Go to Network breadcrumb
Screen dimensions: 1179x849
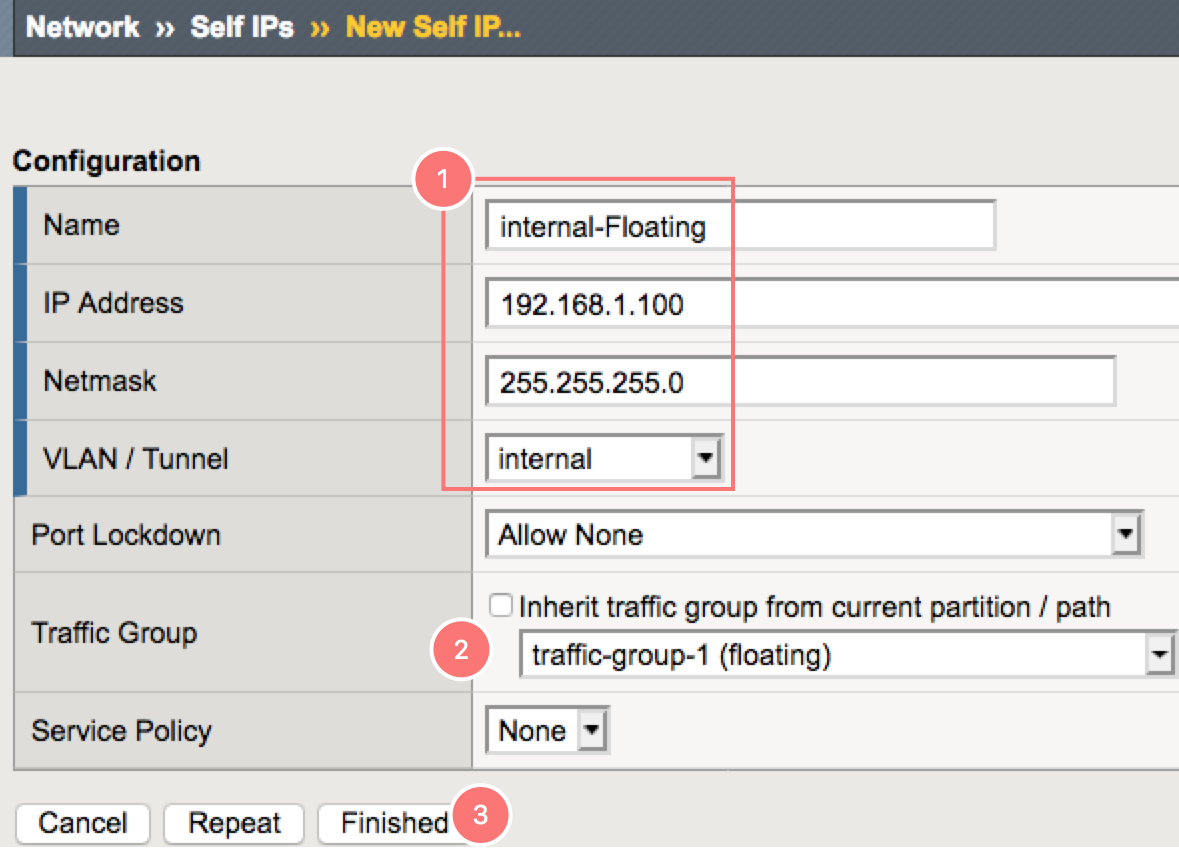tap(83, 27)
